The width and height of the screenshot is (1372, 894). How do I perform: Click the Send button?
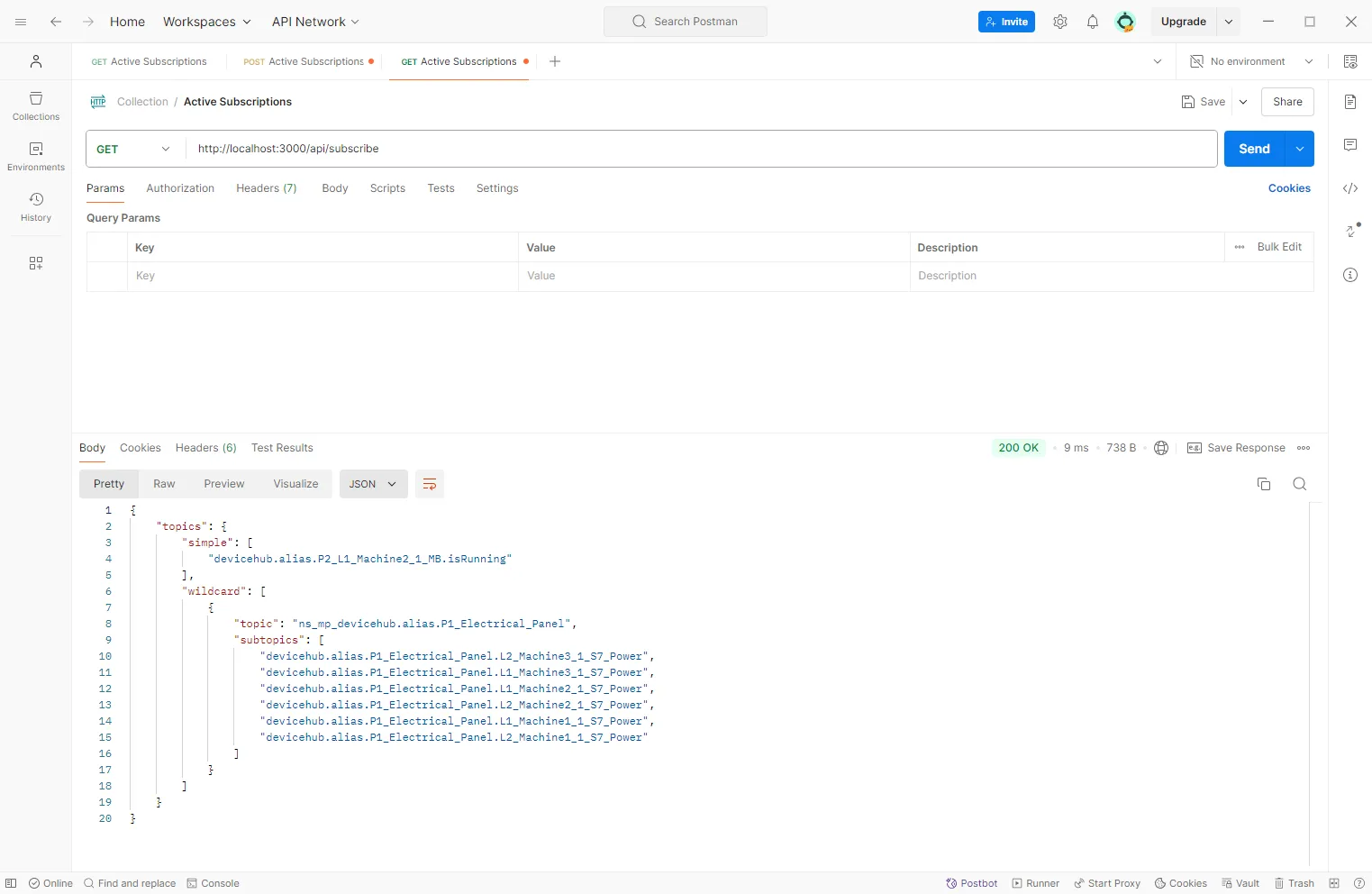pos(1255,149)
